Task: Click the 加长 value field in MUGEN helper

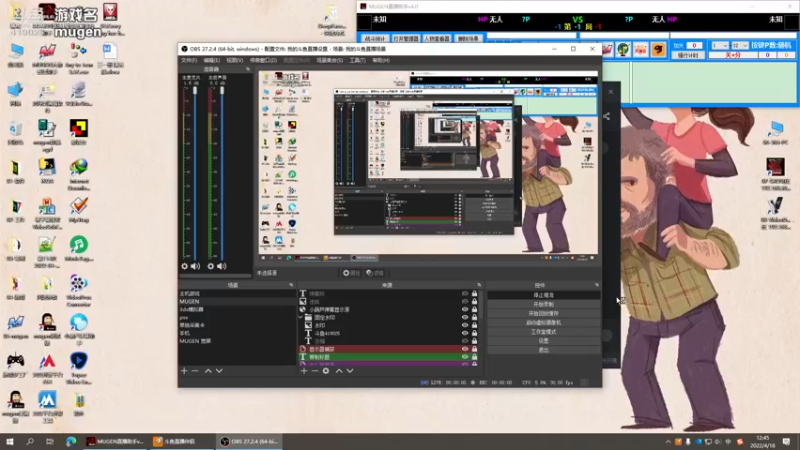Action: (x=694, y=45)
